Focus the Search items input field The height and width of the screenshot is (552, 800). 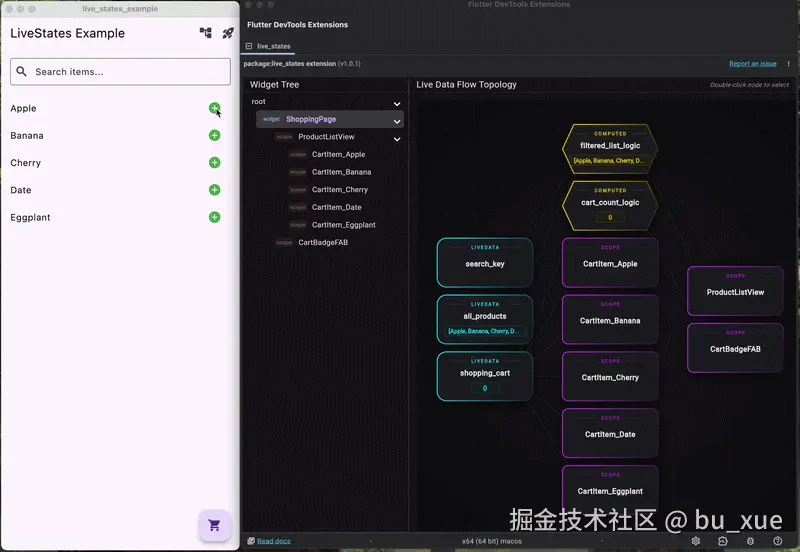click(x=120, y=71)
